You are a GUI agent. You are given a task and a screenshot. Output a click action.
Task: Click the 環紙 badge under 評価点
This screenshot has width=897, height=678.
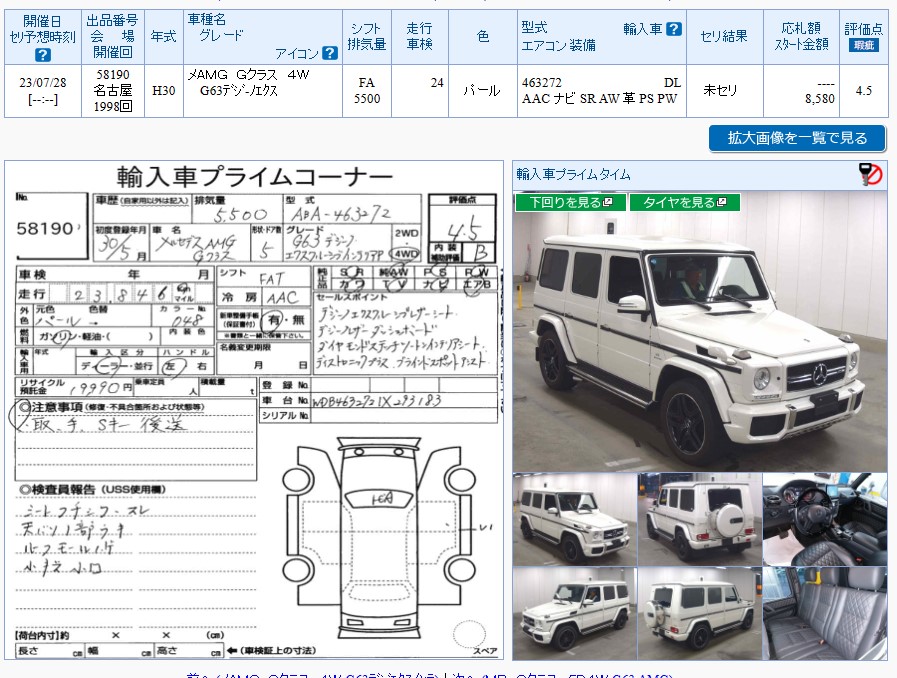863,45
